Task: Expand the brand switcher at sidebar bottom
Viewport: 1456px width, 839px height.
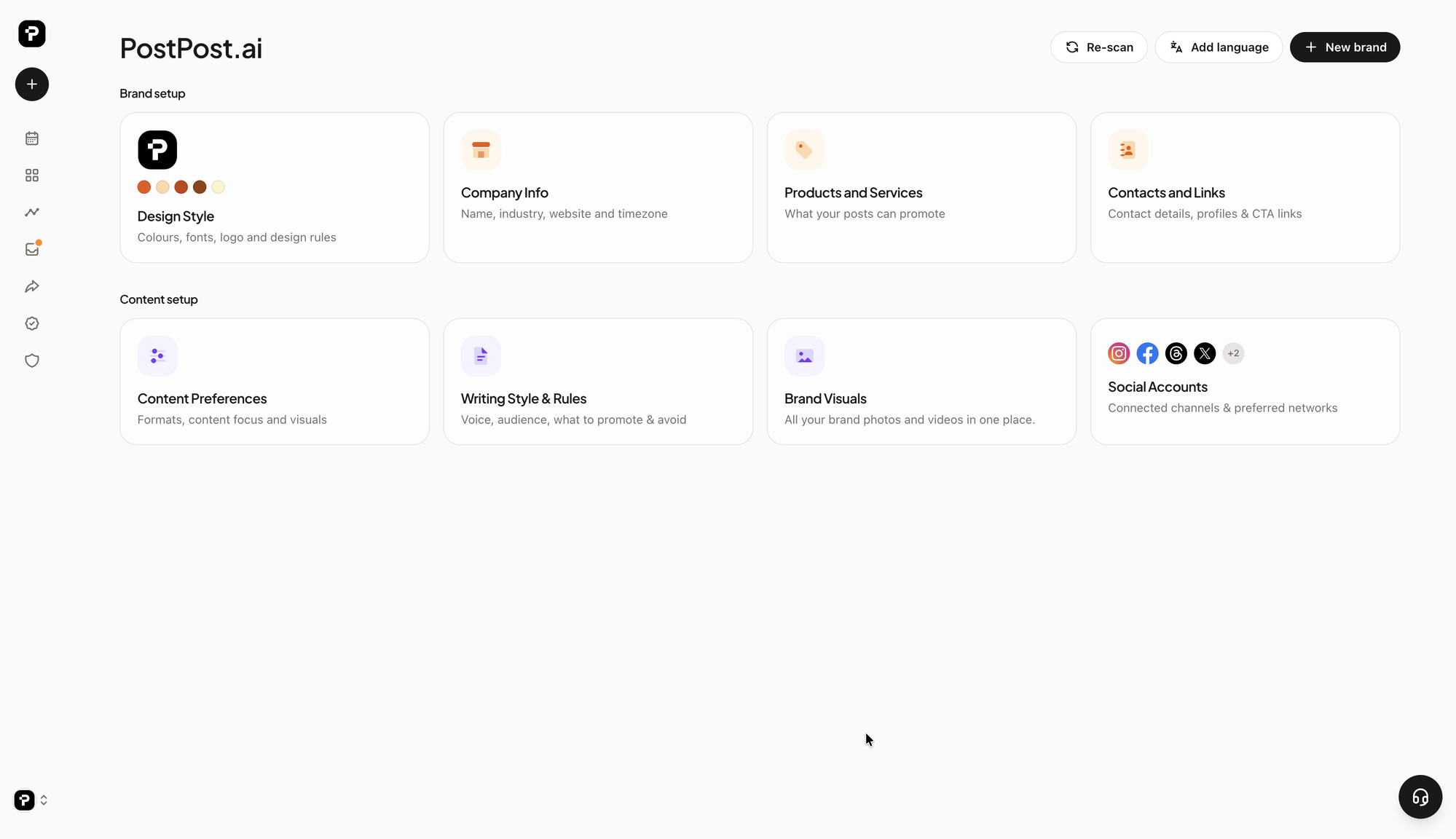Action: pos(31,800)
